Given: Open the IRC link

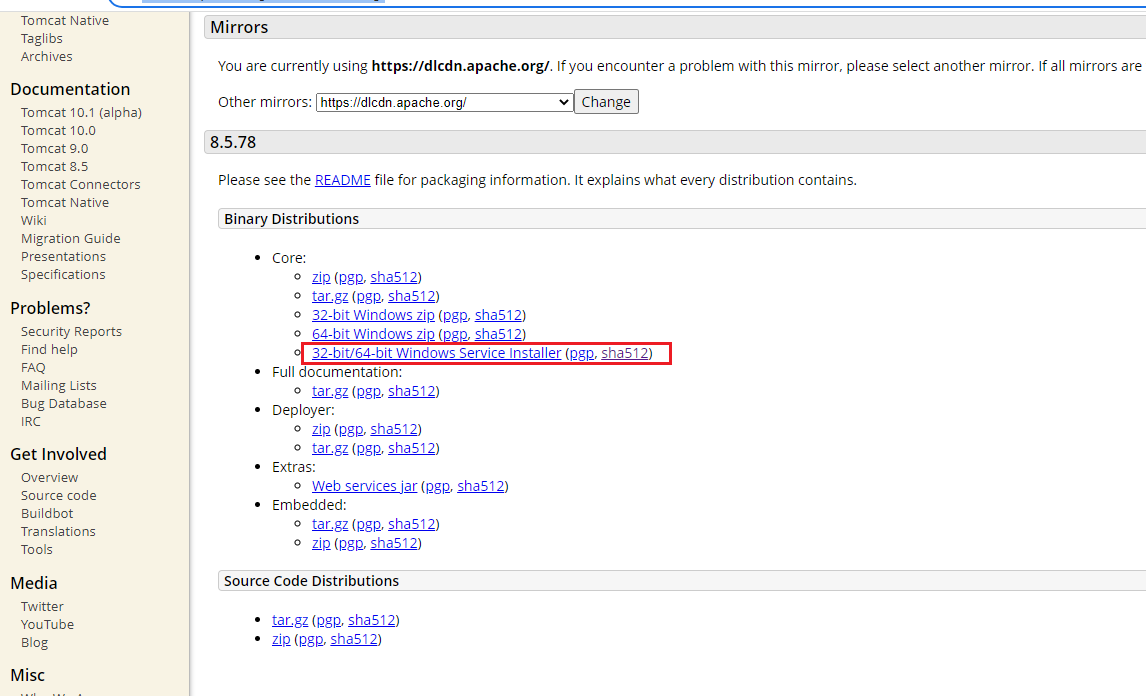Looking at the screenshot, I should point(31,422).
